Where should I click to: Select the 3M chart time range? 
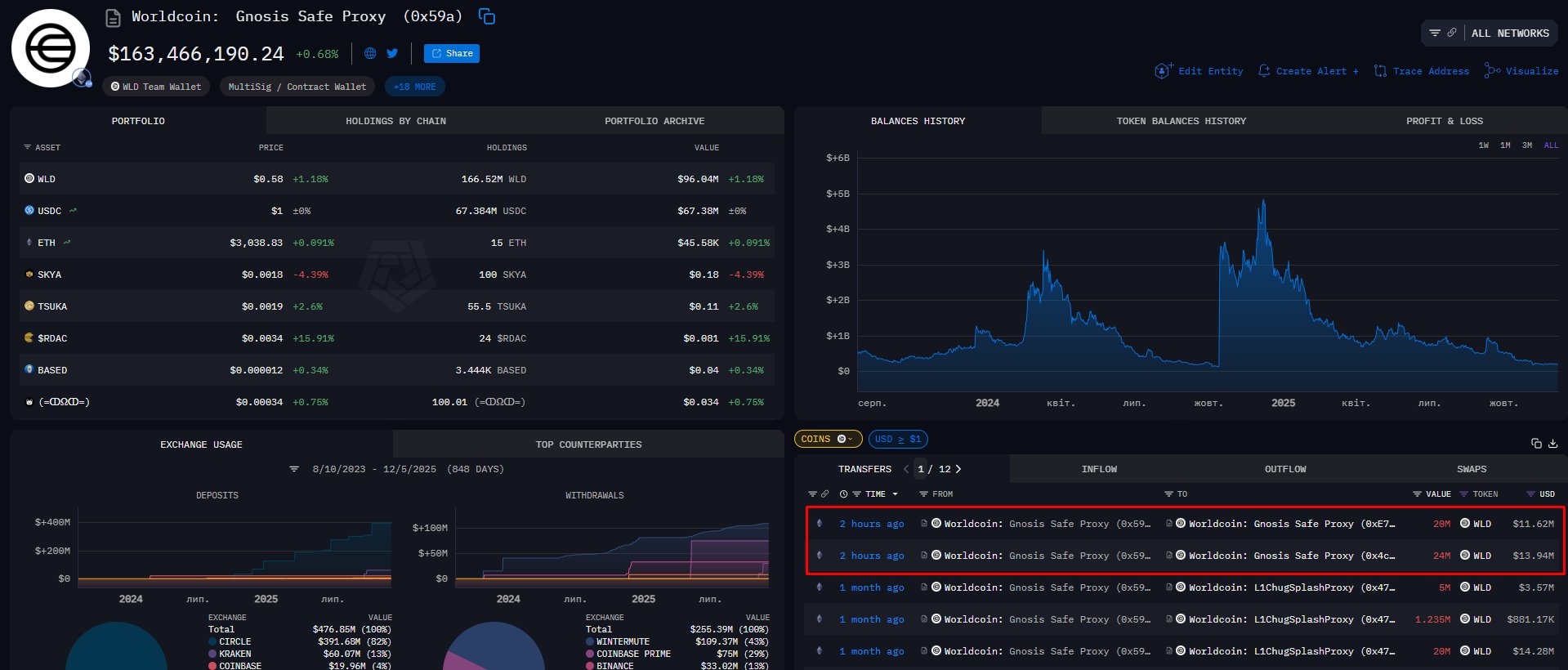click(x=1527, y=145)
